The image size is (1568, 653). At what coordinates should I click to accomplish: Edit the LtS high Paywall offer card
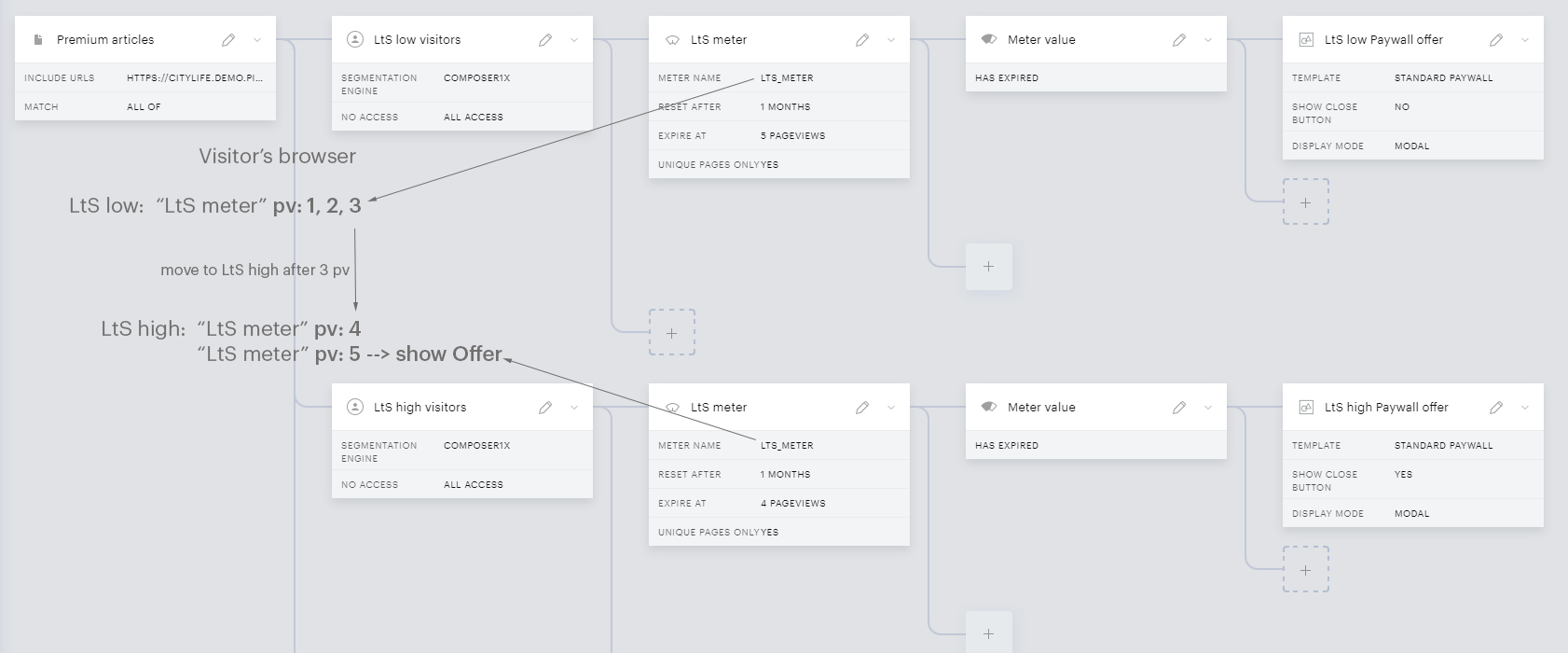tap(1496, 408)
